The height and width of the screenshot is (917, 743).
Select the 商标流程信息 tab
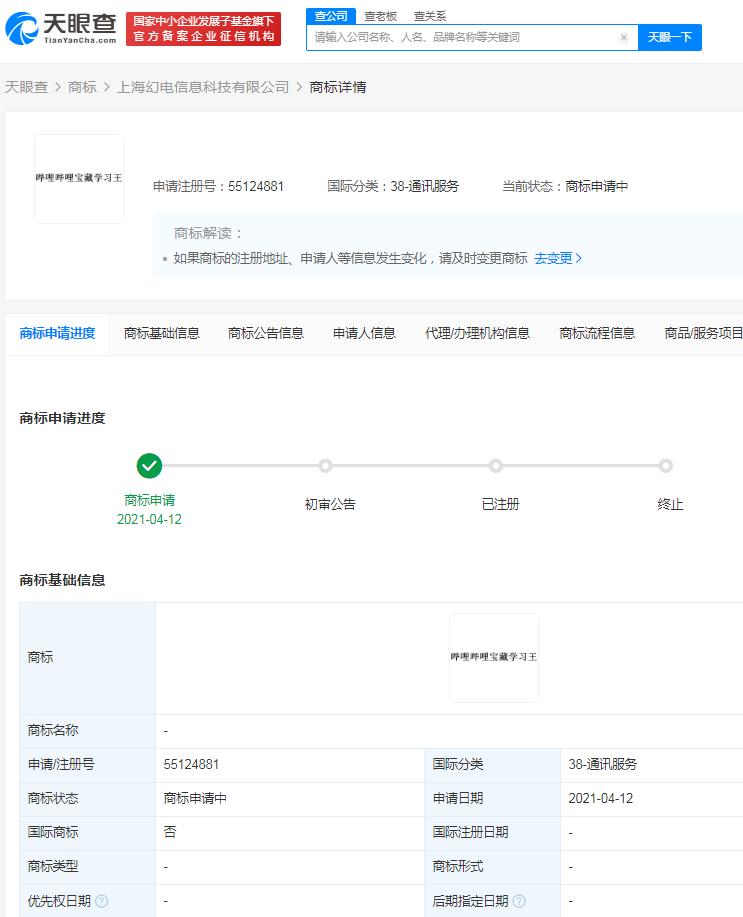click(597, 333)
